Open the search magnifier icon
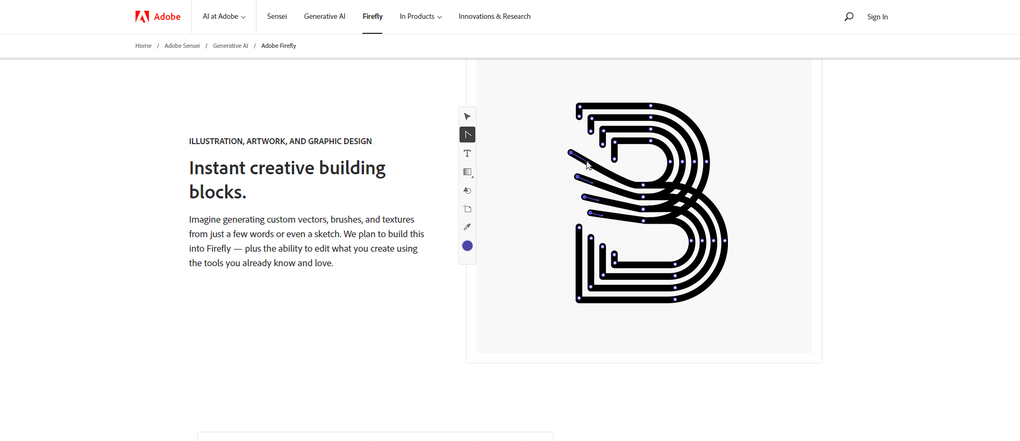Viewport: 1020px width, 441px height. [849, 17]
